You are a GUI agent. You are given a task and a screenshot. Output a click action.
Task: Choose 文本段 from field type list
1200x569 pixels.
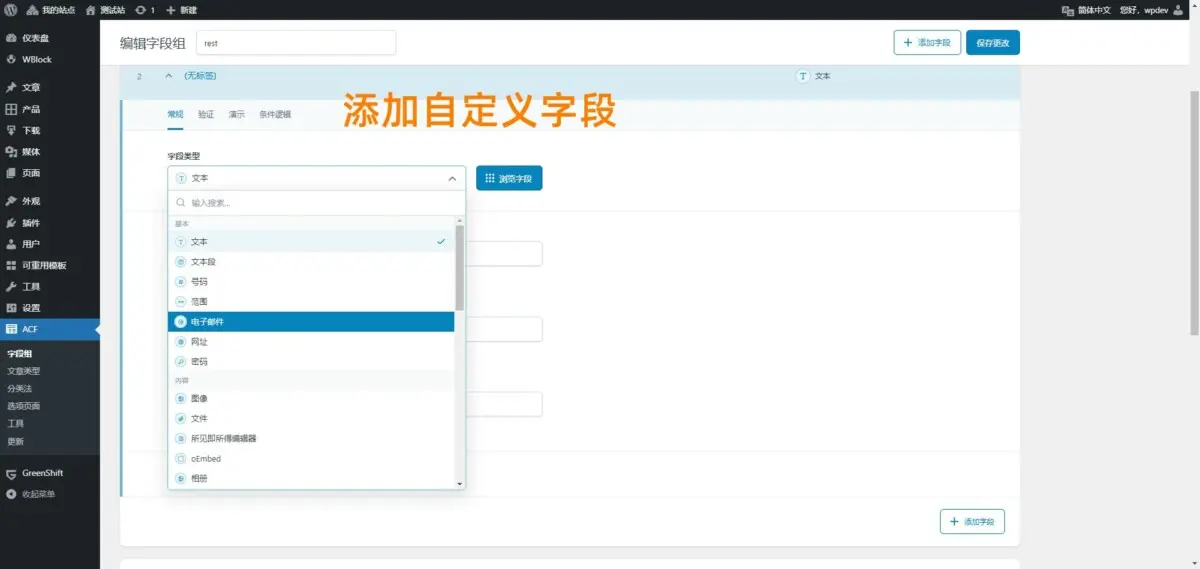[x=310, y=262]
